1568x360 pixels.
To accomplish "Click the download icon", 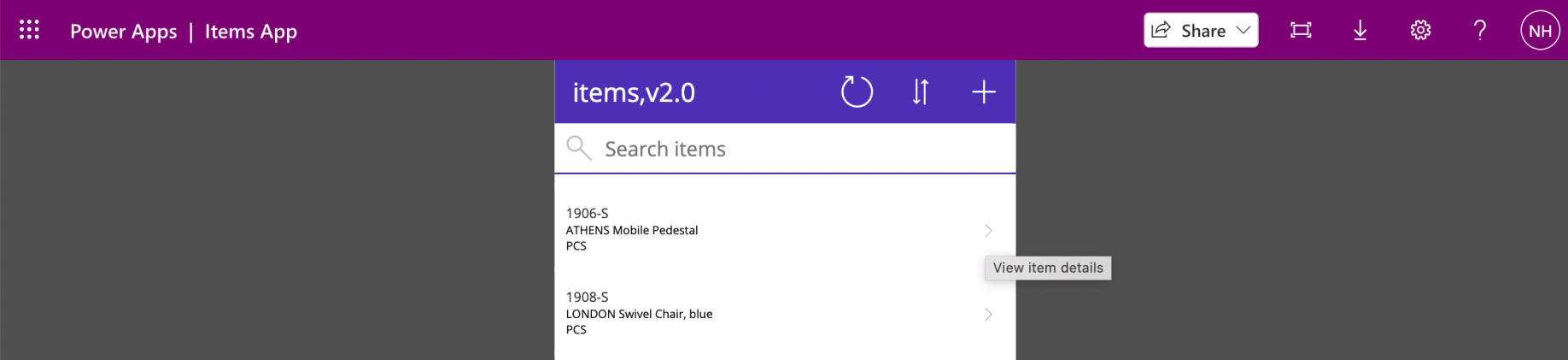I will (x=1360, y=31).
